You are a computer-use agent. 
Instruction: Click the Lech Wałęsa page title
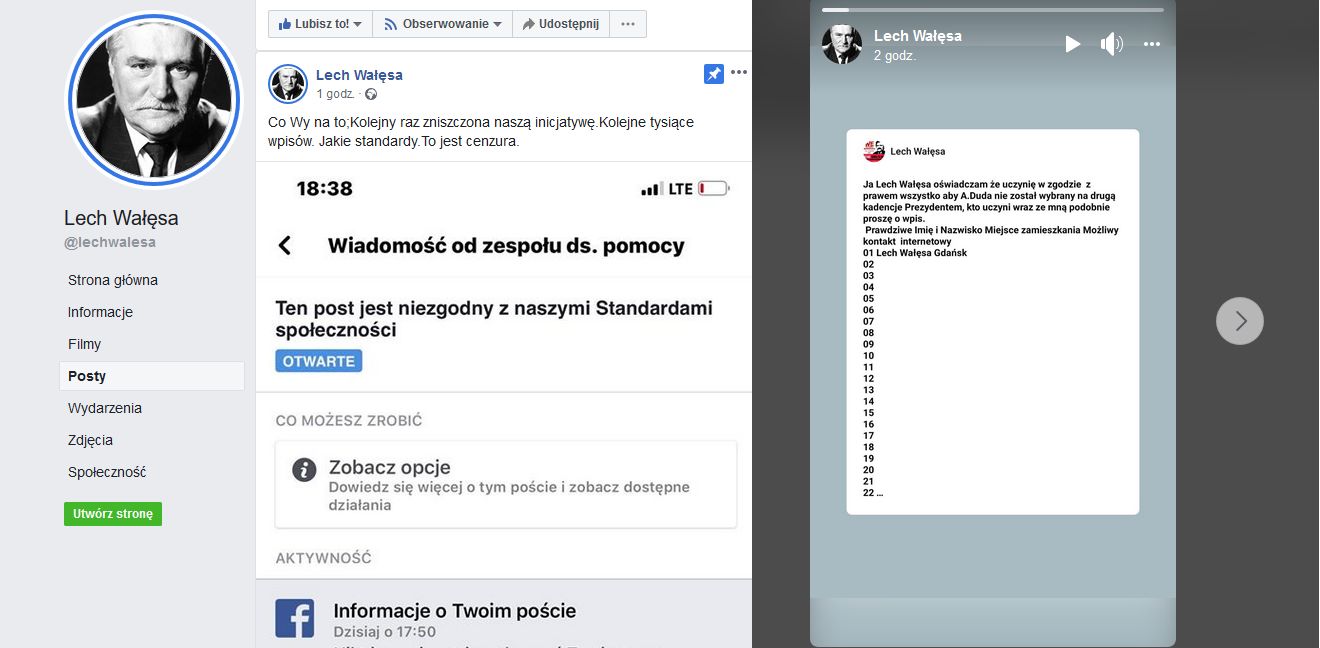tap(121, 218)
